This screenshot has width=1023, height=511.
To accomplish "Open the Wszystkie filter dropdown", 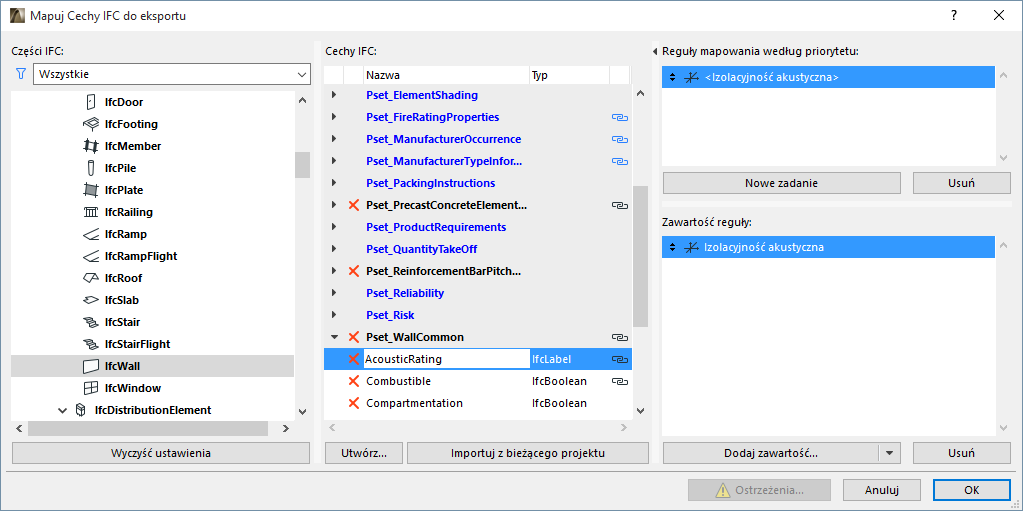I will coord(171,75).
